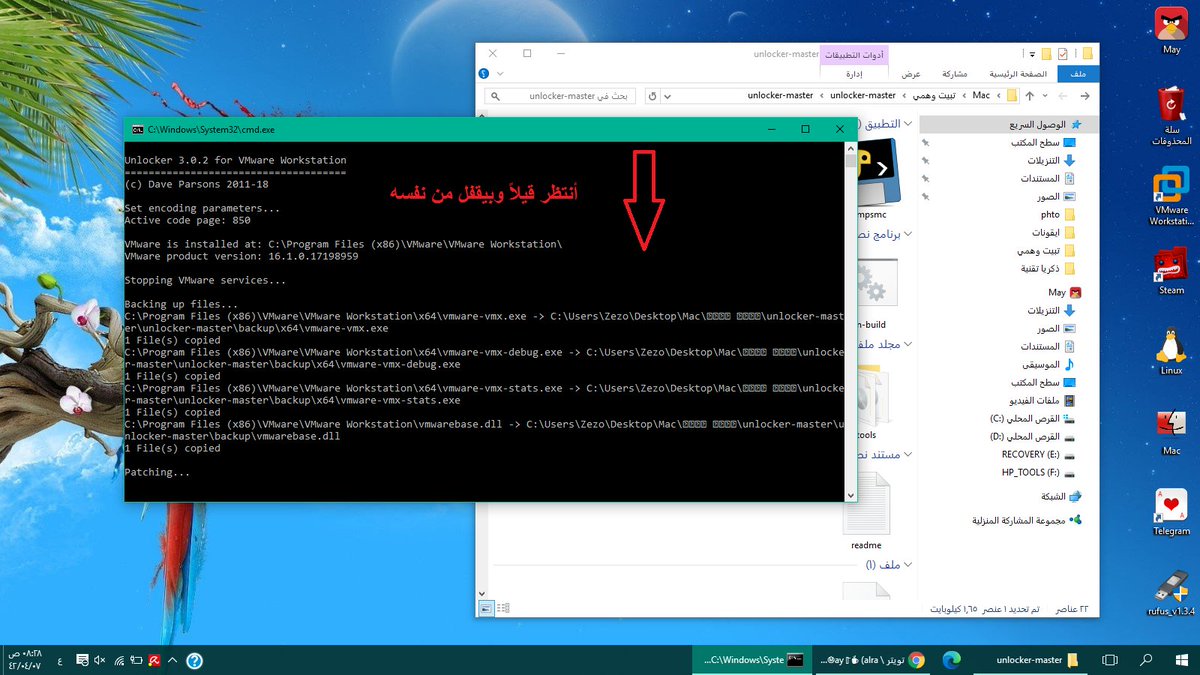Open RECOVERY (E:) drive in navigation pane
The image size is (1200, 675).
1038,455
